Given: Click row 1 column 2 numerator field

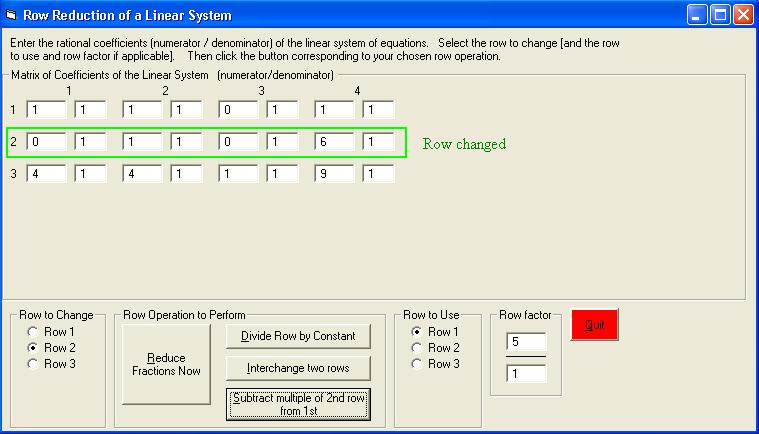Looking at the screenshot, I should tap(142, 110).
